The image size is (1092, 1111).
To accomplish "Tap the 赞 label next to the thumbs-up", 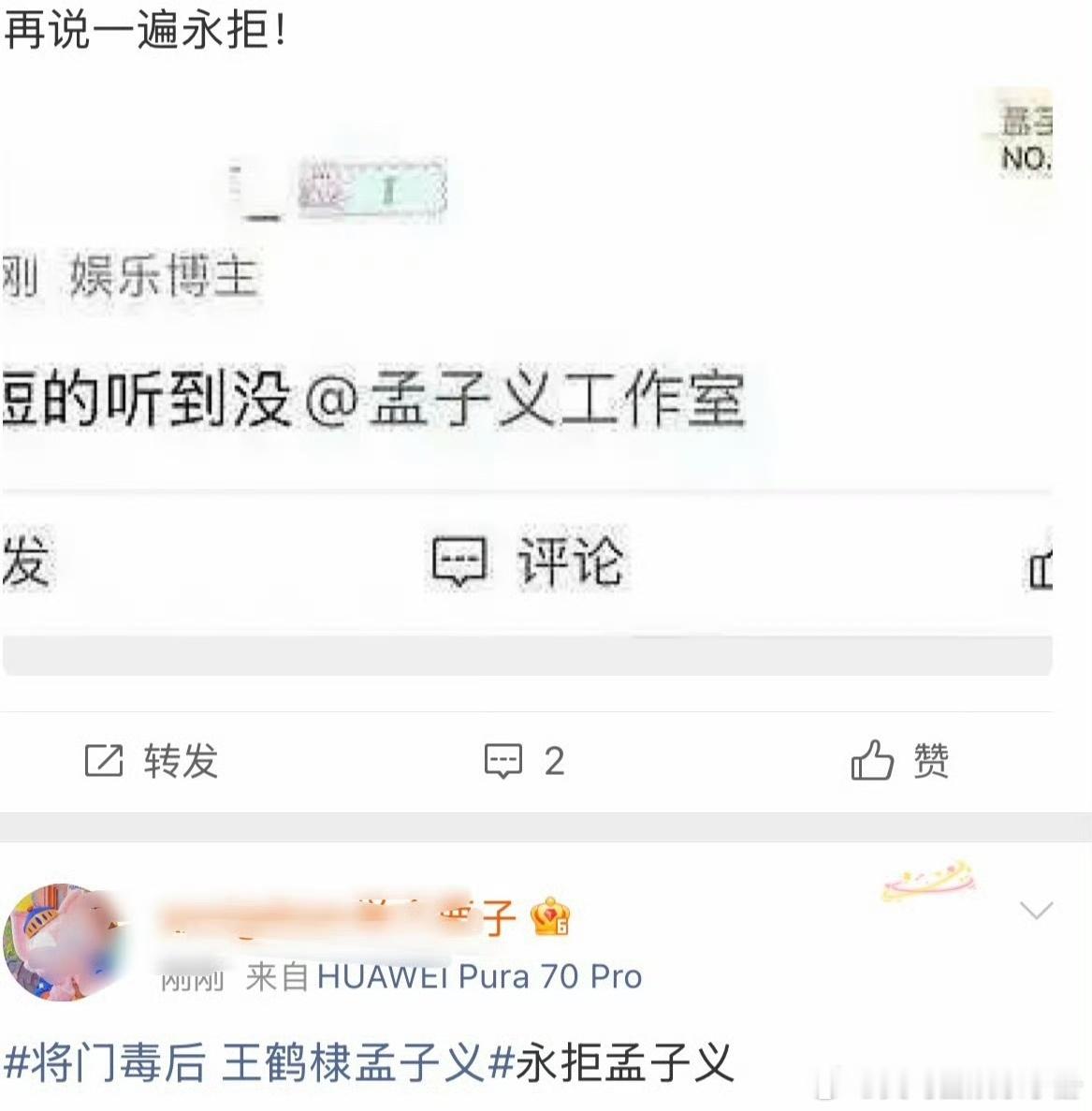I will tap(931, 761).
